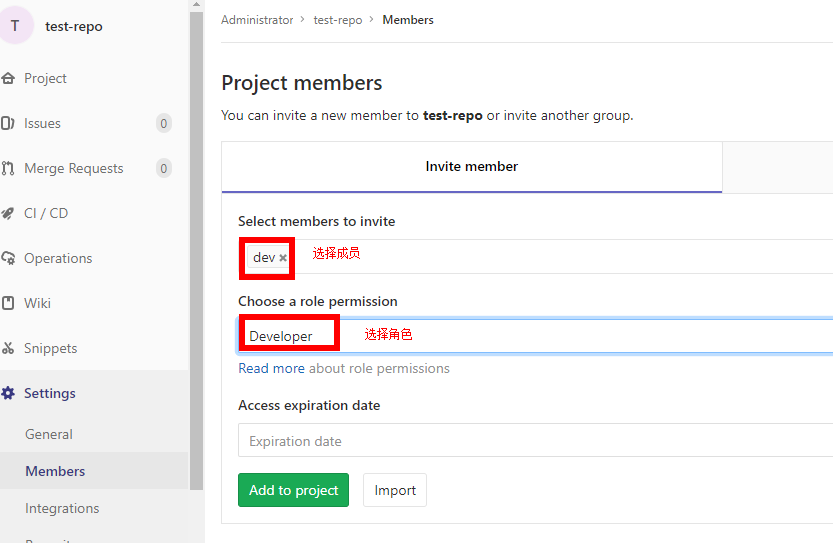Click the CI / CD rocket icon

point(7,213)
